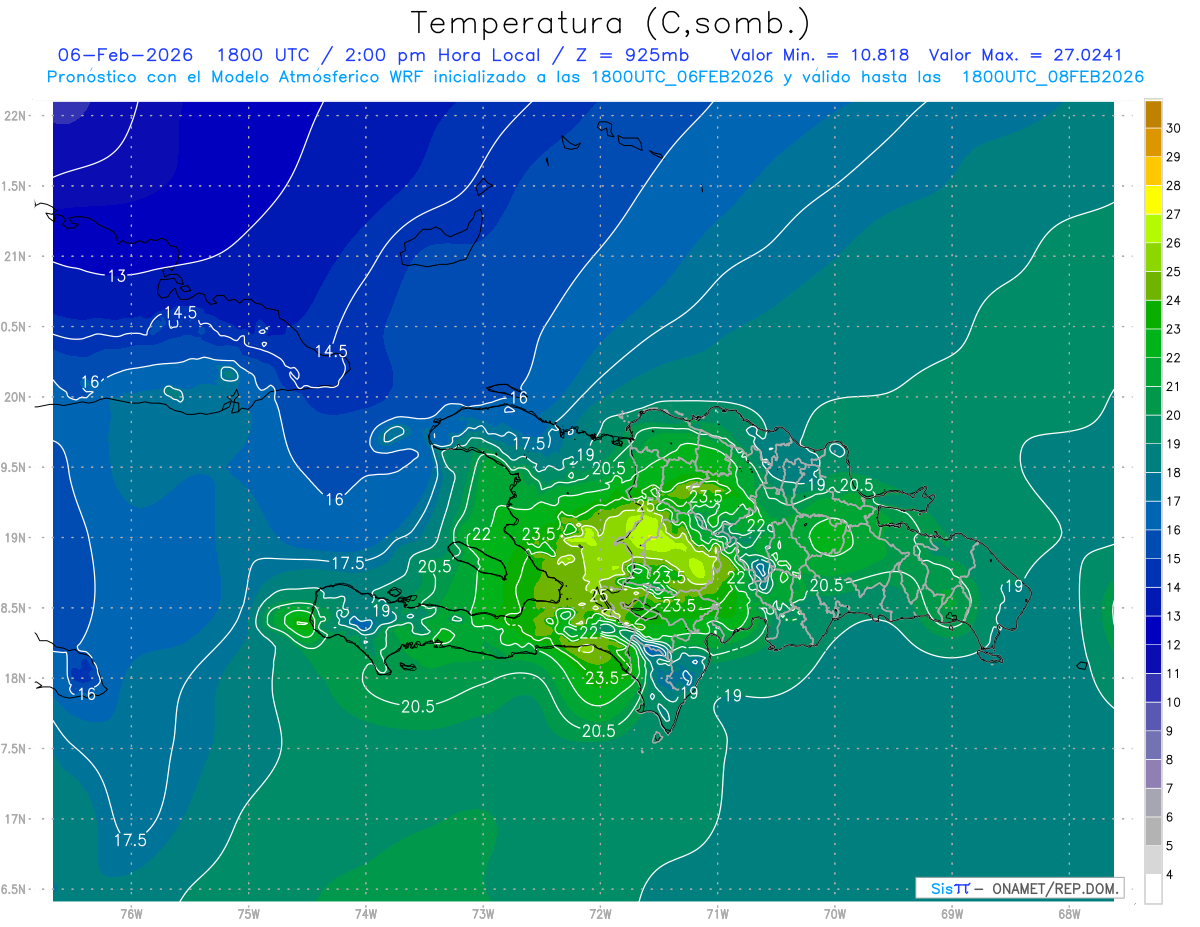Select the "Valor Min. = 10.818" text
The width and height of the screenshot is (1200, 927).
pyautogui.click(x=819, y=55)
